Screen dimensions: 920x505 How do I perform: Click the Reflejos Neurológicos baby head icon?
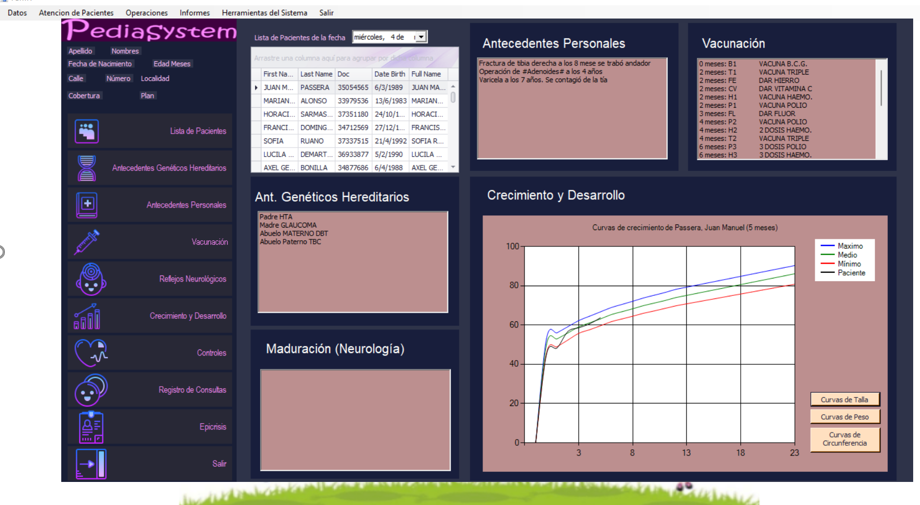point(90,279)
